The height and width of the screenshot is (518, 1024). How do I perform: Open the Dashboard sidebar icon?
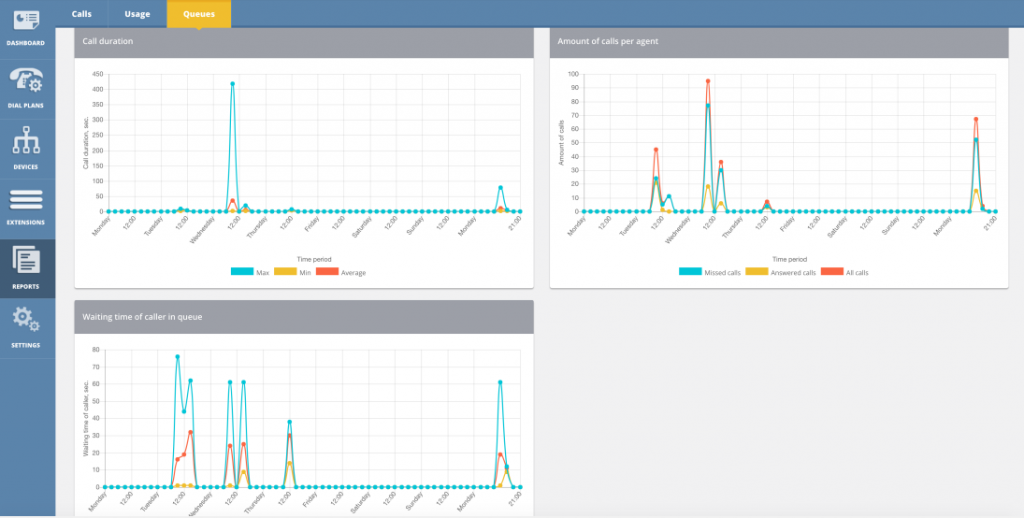point(27,21)
